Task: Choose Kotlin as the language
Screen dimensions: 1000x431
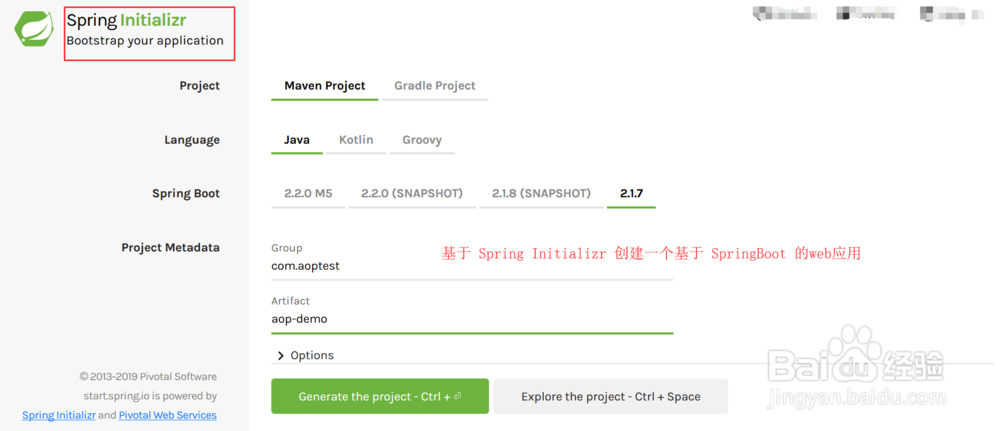Action: 356,140
